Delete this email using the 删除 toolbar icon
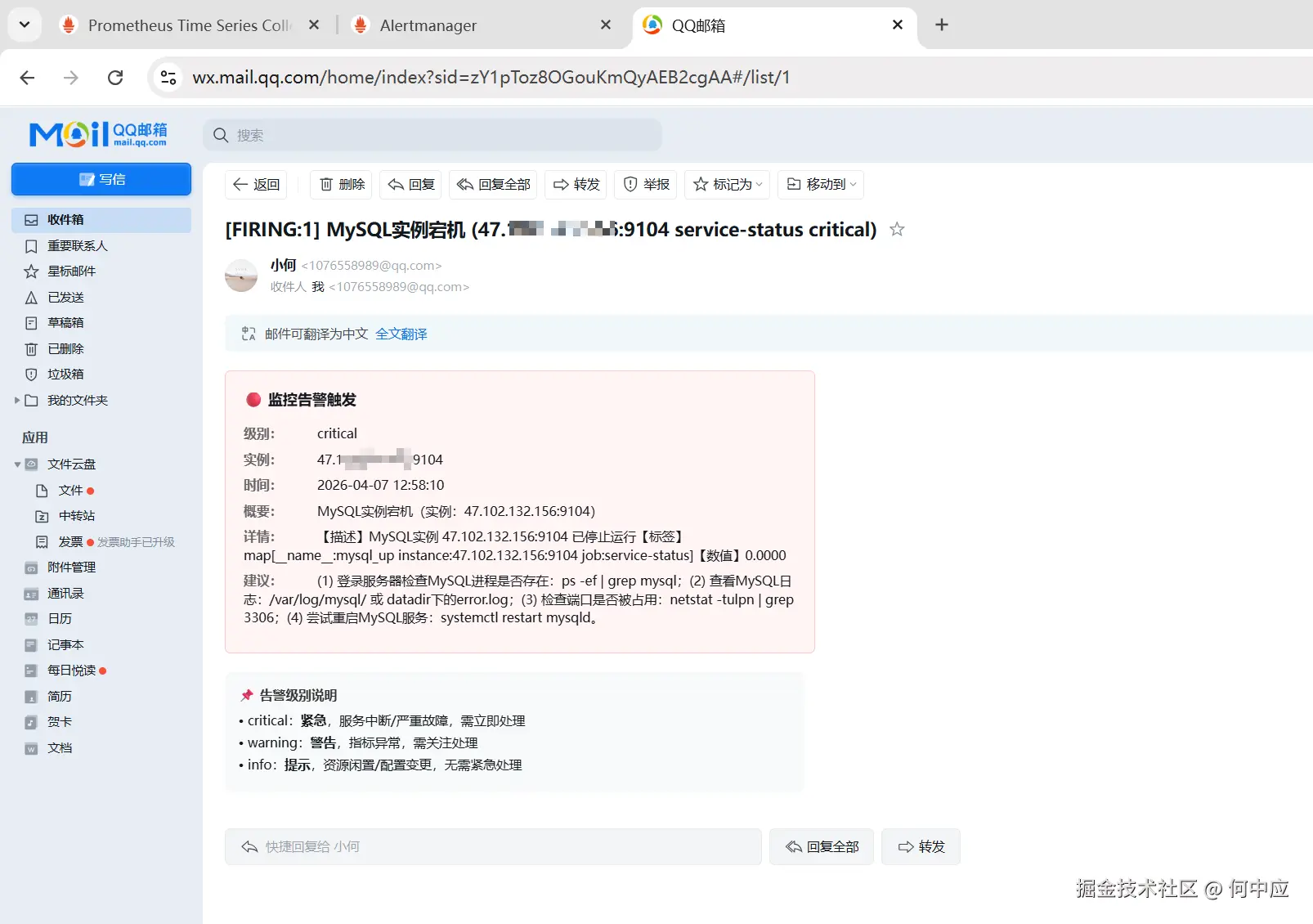1313x924 pixels. [x=340, y=184]
